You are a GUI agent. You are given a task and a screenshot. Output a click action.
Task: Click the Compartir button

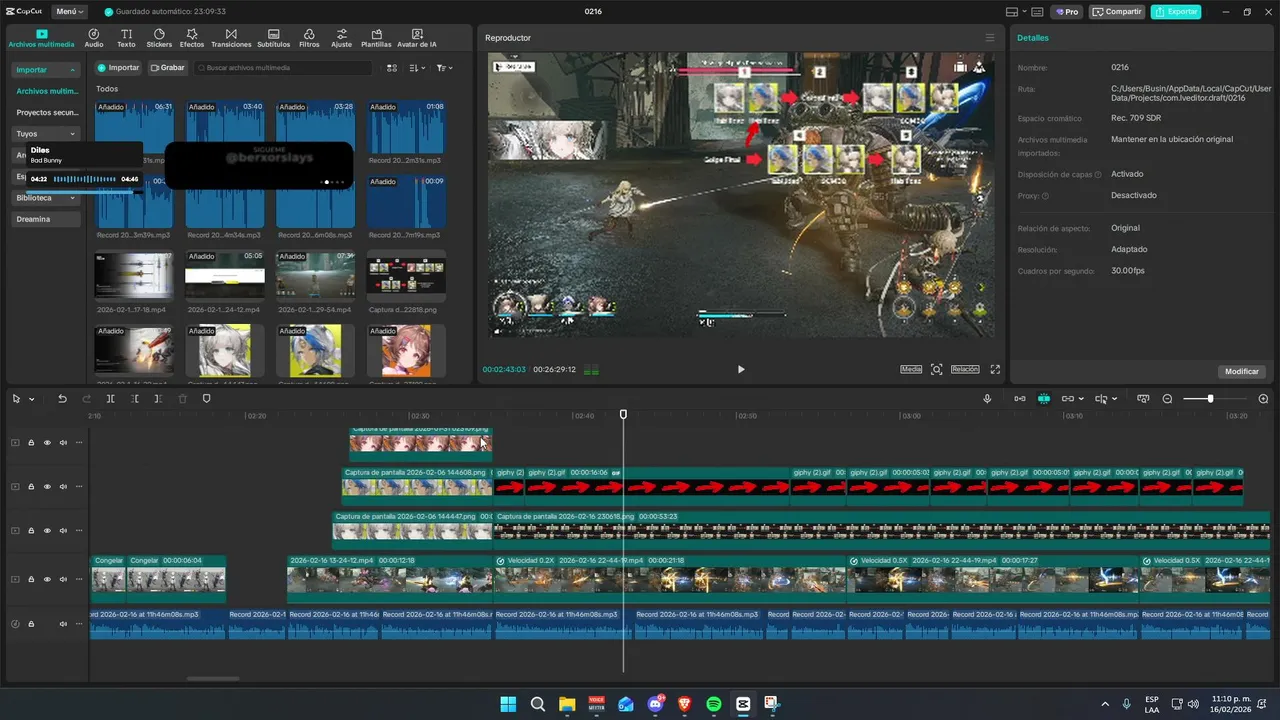pyautogui.click(x=1117, y=12)
